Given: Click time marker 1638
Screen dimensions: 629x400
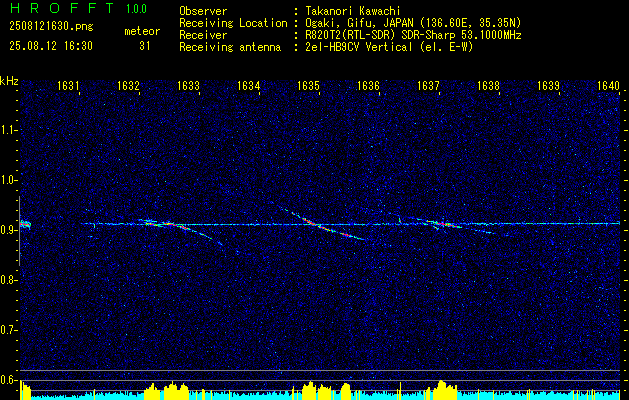Looking at the screenshot, I should pyautogui.click(x=489, y=85).
